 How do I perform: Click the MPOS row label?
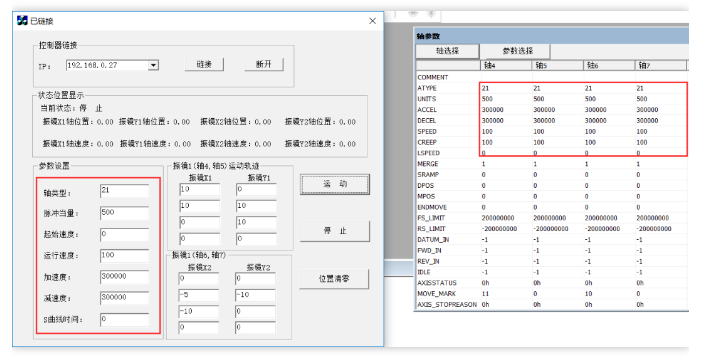[x=426, y=196]
